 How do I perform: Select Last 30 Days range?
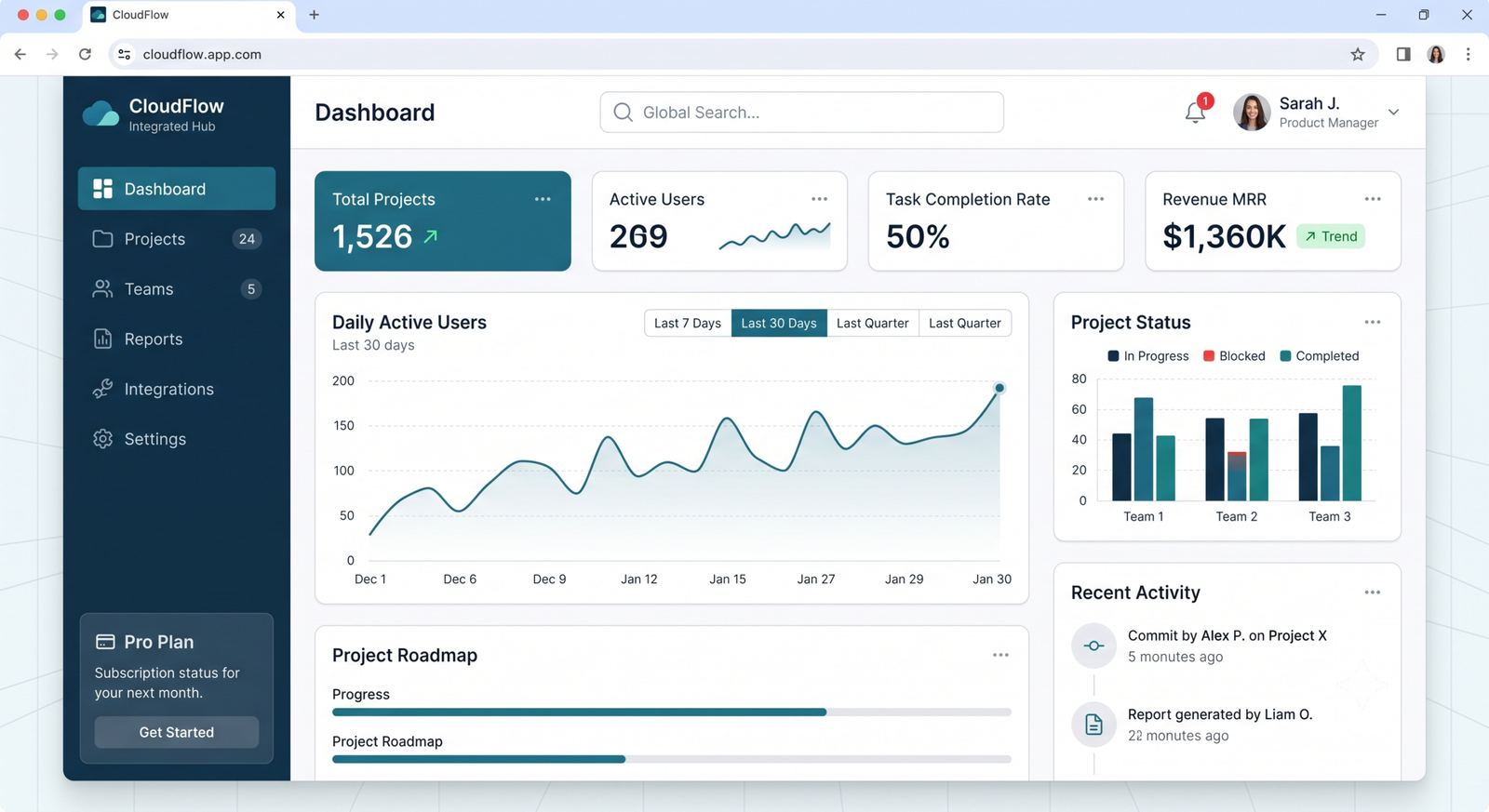[x=779, y=323]
